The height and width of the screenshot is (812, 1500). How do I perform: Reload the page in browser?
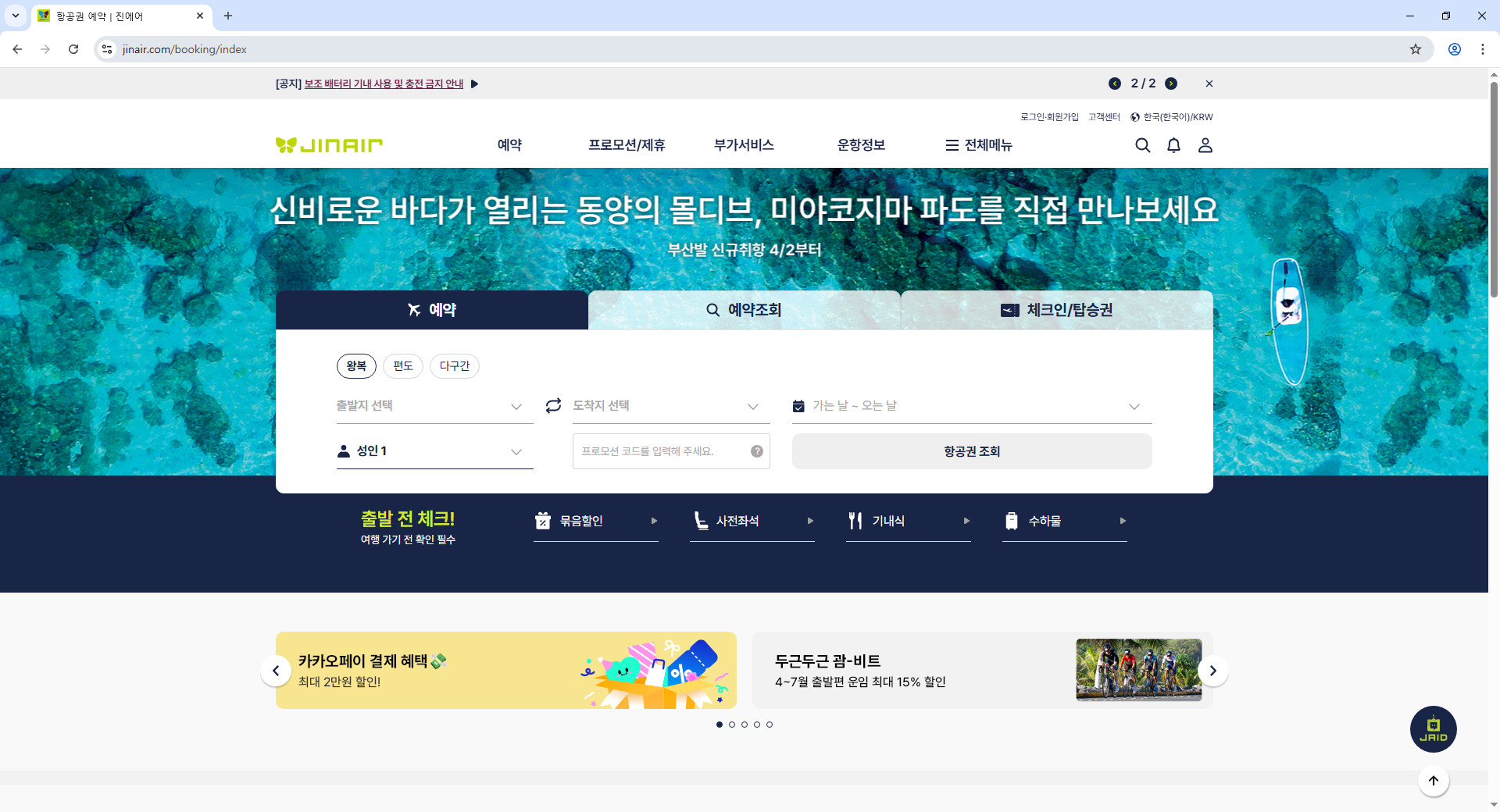(x=73, y=49)
